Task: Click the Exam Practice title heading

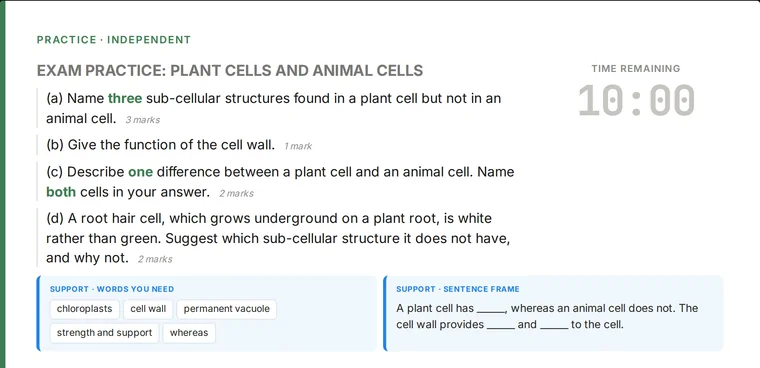Action: [230, 71]
